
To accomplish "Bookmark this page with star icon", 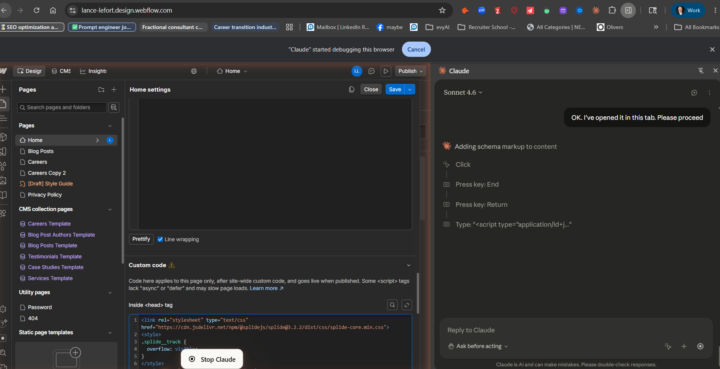I will [442, 10].
